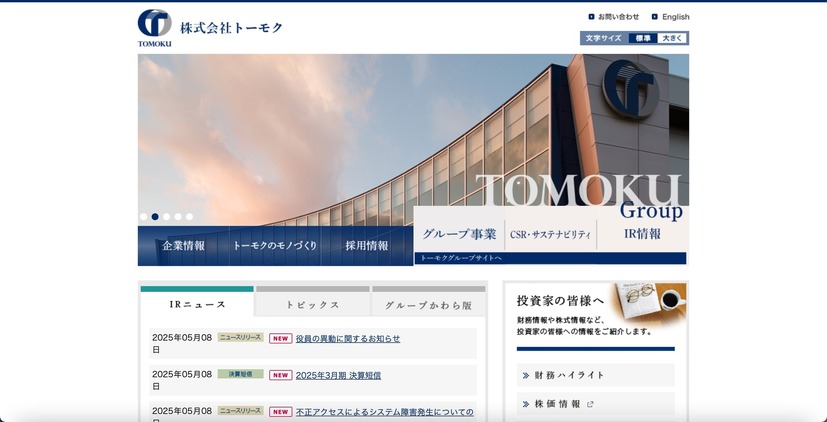Expand the 株価情報 link row
Viewport: 827px width, 422px height.
click(595, 404)
